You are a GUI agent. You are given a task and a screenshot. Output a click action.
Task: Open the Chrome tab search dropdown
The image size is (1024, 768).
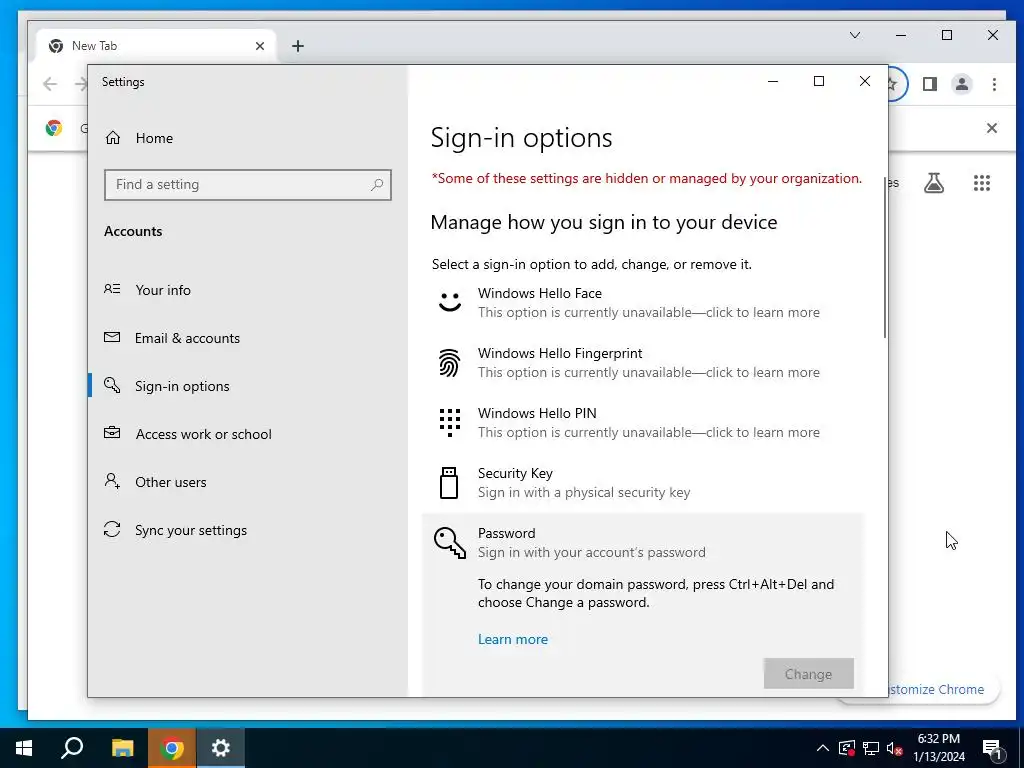coord(855,35)
